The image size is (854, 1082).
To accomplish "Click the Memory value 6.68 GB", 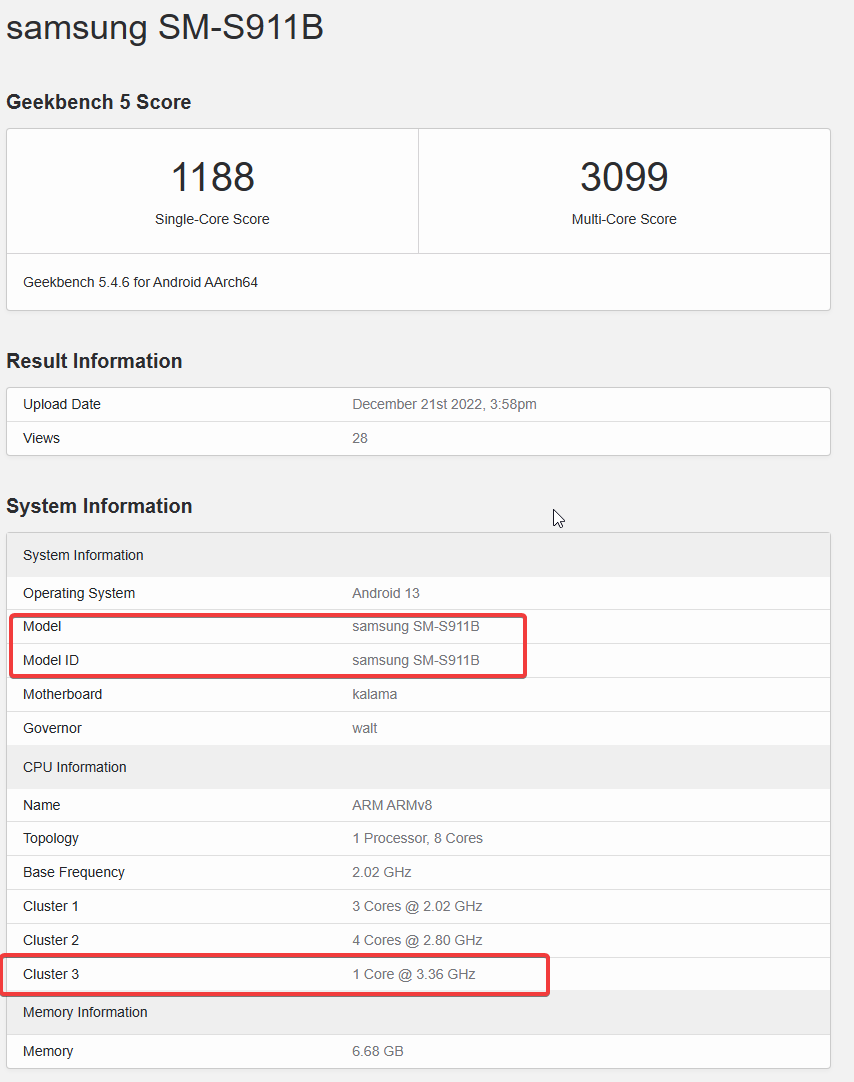I will [x=378, y=1051].
